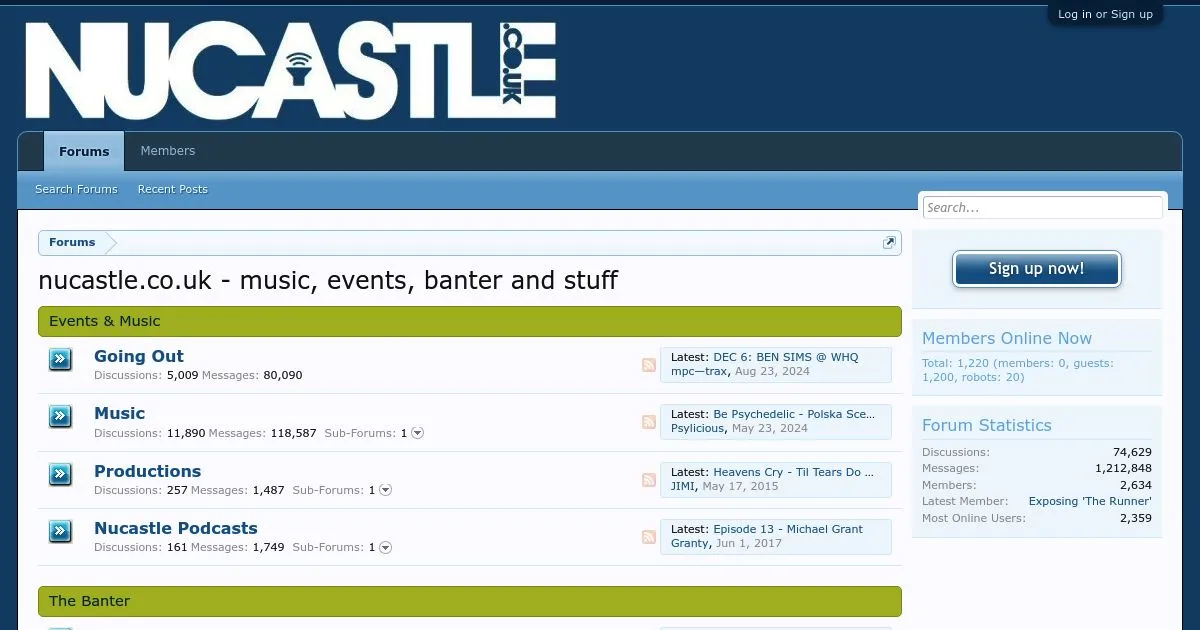Open the Going Out forum

(x=139, y=356)
